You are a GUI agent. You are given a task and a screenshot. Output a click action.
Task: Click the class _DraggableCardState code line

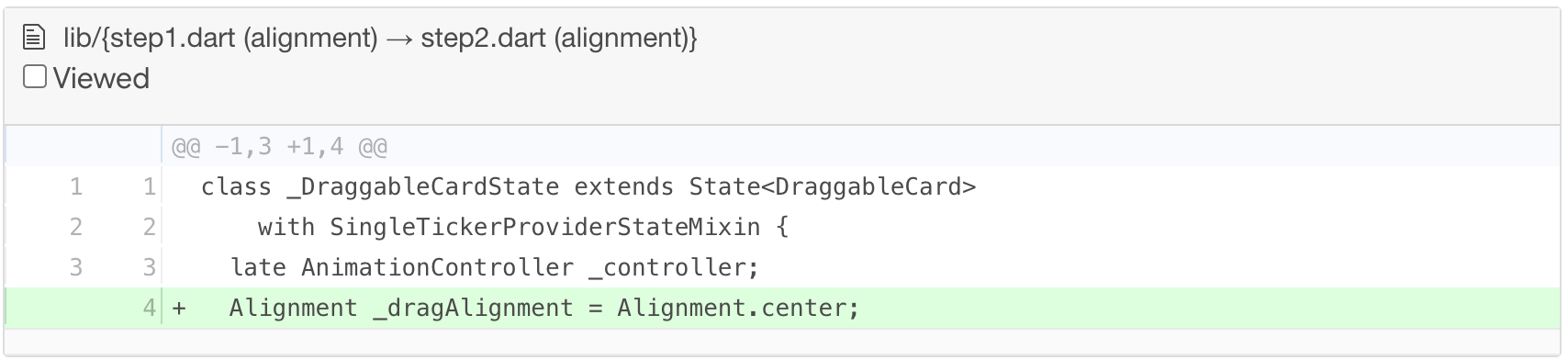588,187
